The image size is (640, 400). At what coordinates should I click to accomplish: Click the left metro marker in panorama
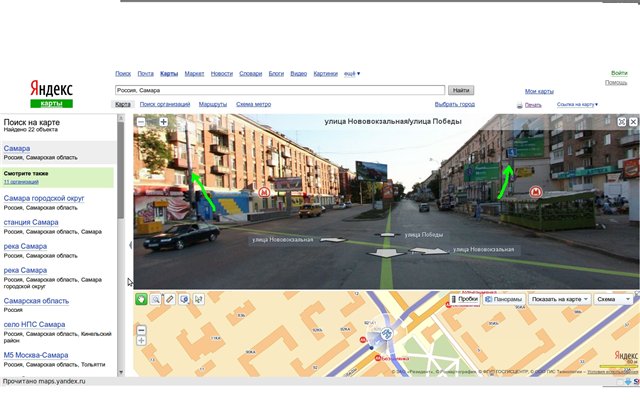pyautogui.click(x=264, y=192)
